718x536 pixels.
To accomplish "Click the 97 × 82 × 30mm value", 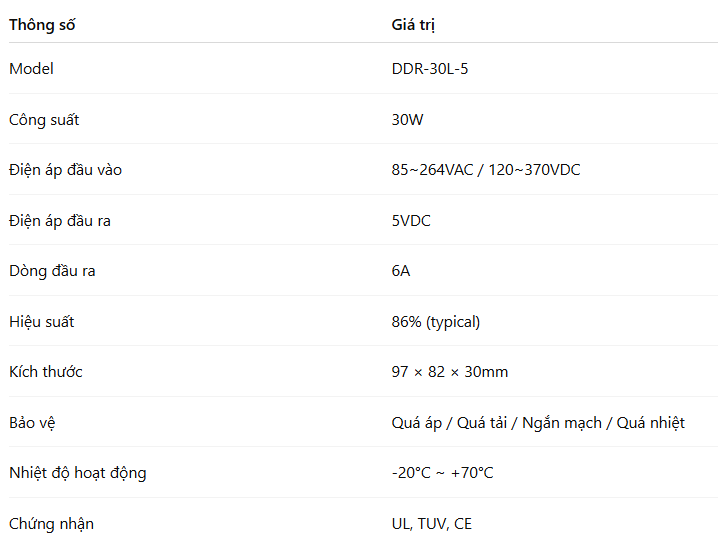I will tap(450, 372).
